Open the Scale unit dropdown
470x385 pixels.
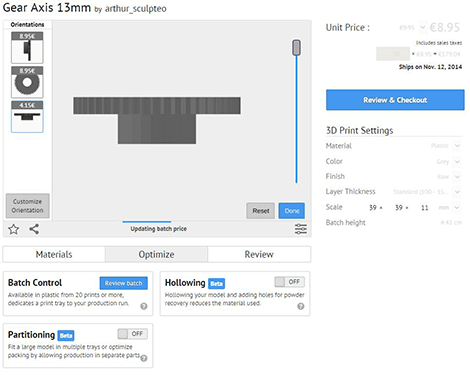457,207
